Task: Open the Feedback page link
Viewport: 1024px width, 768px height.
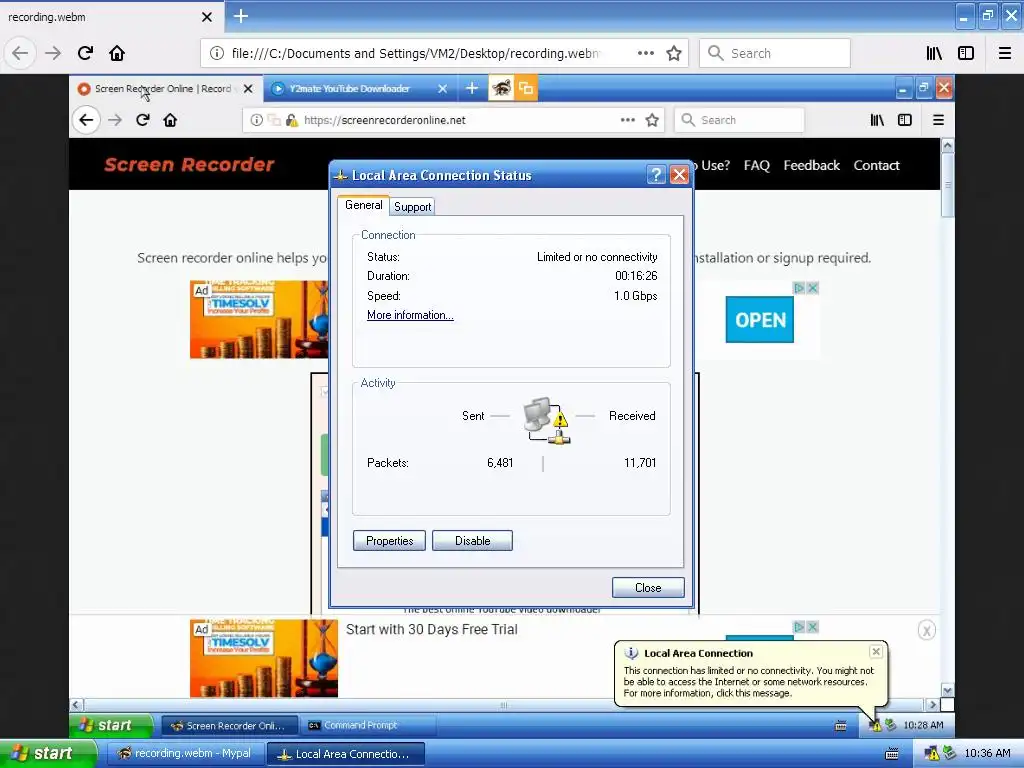Action: click(811, 165)
